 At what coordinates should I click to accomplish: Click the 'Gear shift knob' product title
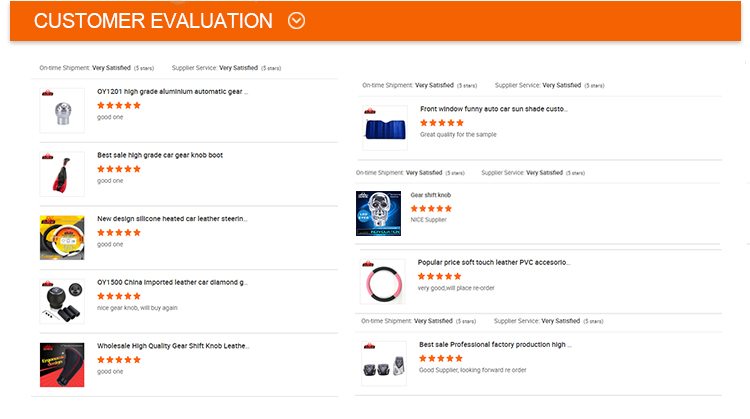431,195
